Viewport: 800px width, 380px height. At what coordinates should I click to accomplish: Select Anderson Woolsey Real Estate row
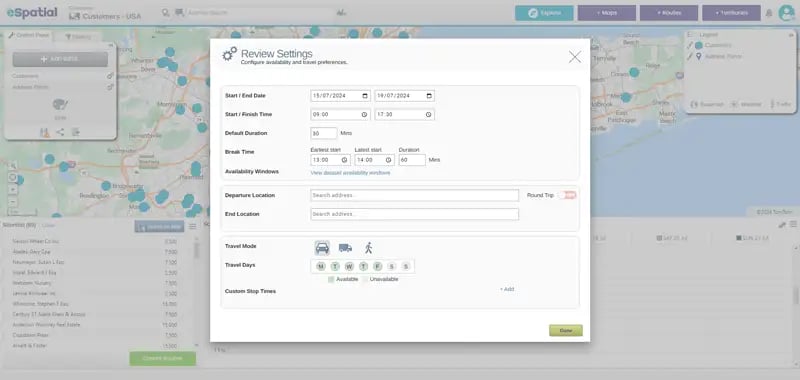(95, 325)
